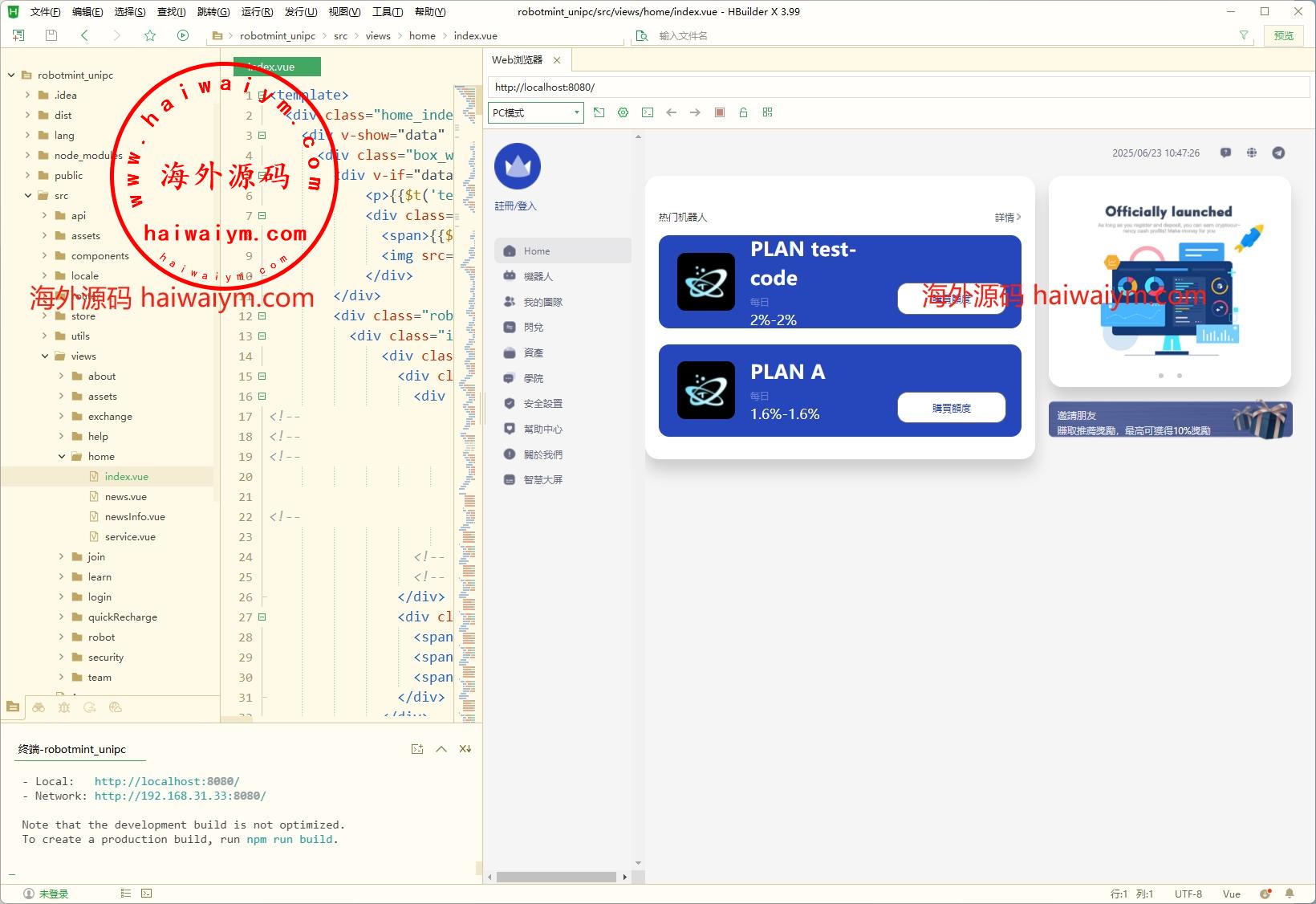Open the http://localhost:8080/ link in terminal
This screenshot has height=904, width=1316.
[x=167, y=781]
